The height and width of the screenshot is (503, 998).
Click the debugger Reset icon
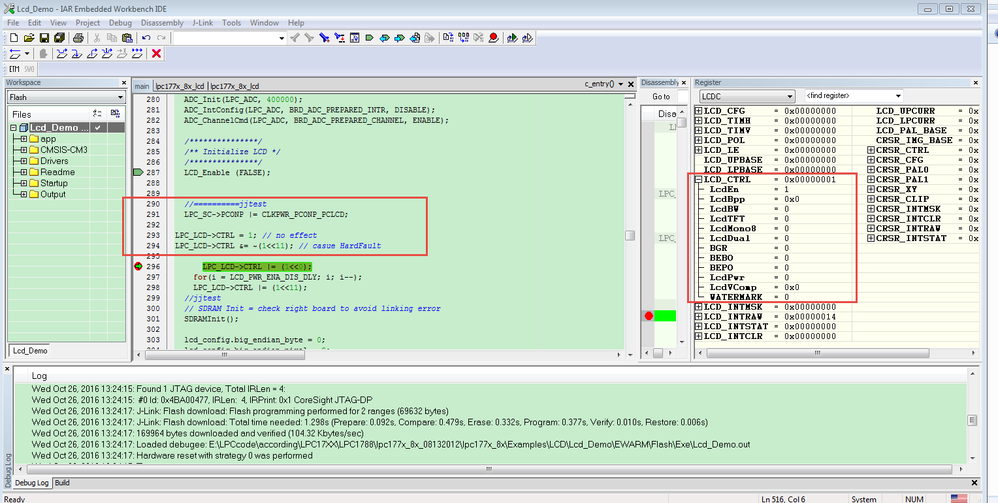coord(14,53)
